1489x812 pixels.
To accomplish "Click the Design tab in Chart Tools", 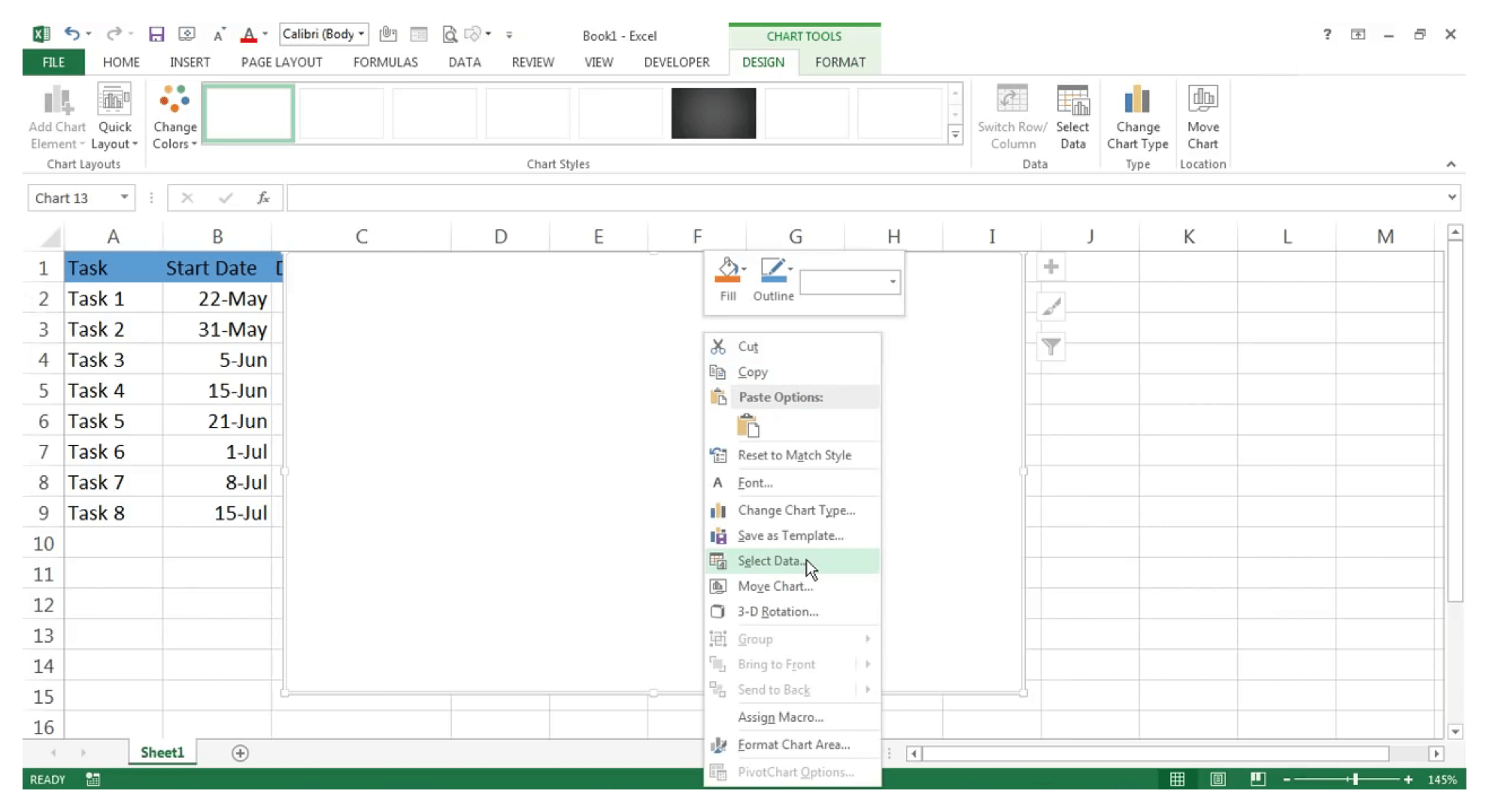I will click(763, 62).
